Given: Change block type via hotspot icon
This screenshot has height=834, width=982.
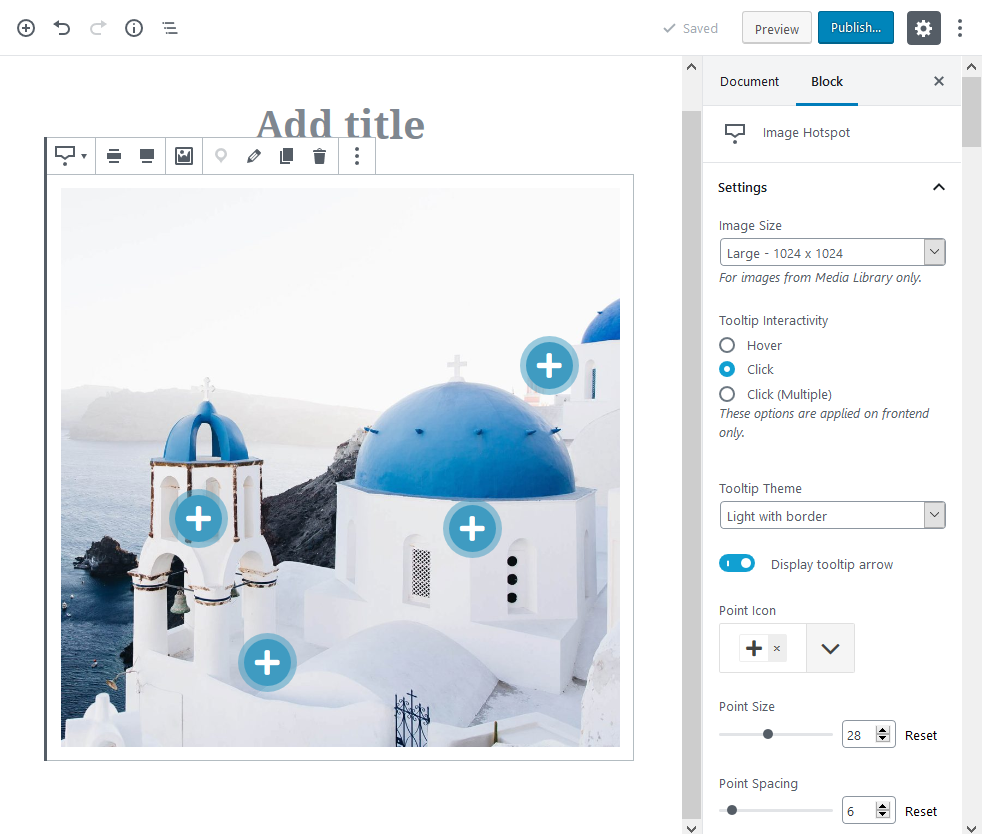Looking at the screenshot, I should click(x=70, y=156).
